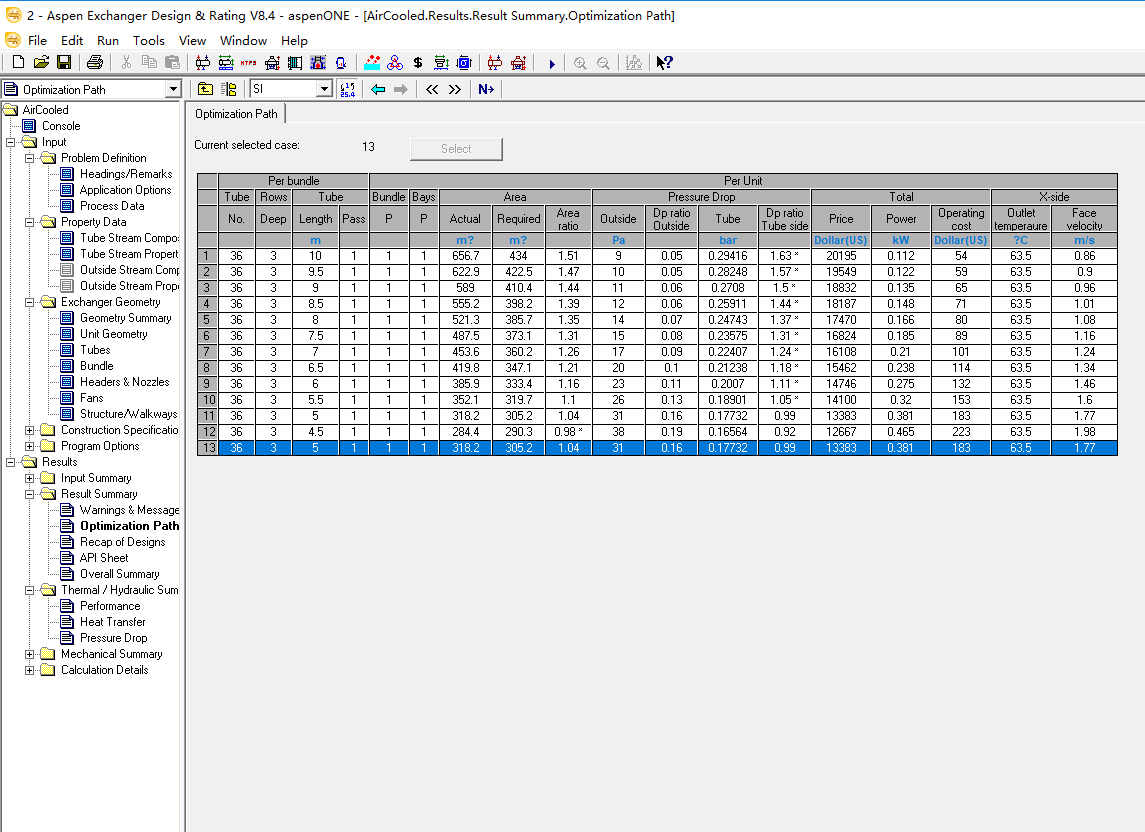Click the go up one level folder icon
This screenshot has width=1145, height=832.
(x=205, y=89)
